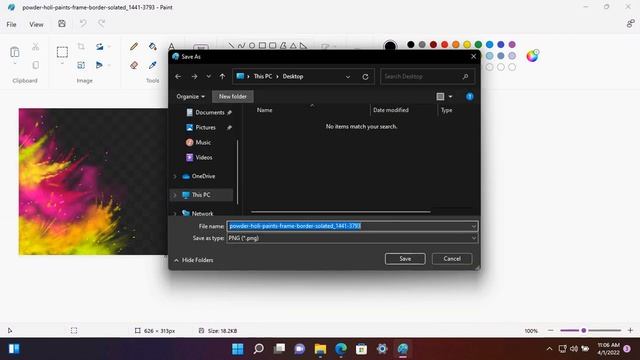Open the Save as type dropdown

click(473, 238)
